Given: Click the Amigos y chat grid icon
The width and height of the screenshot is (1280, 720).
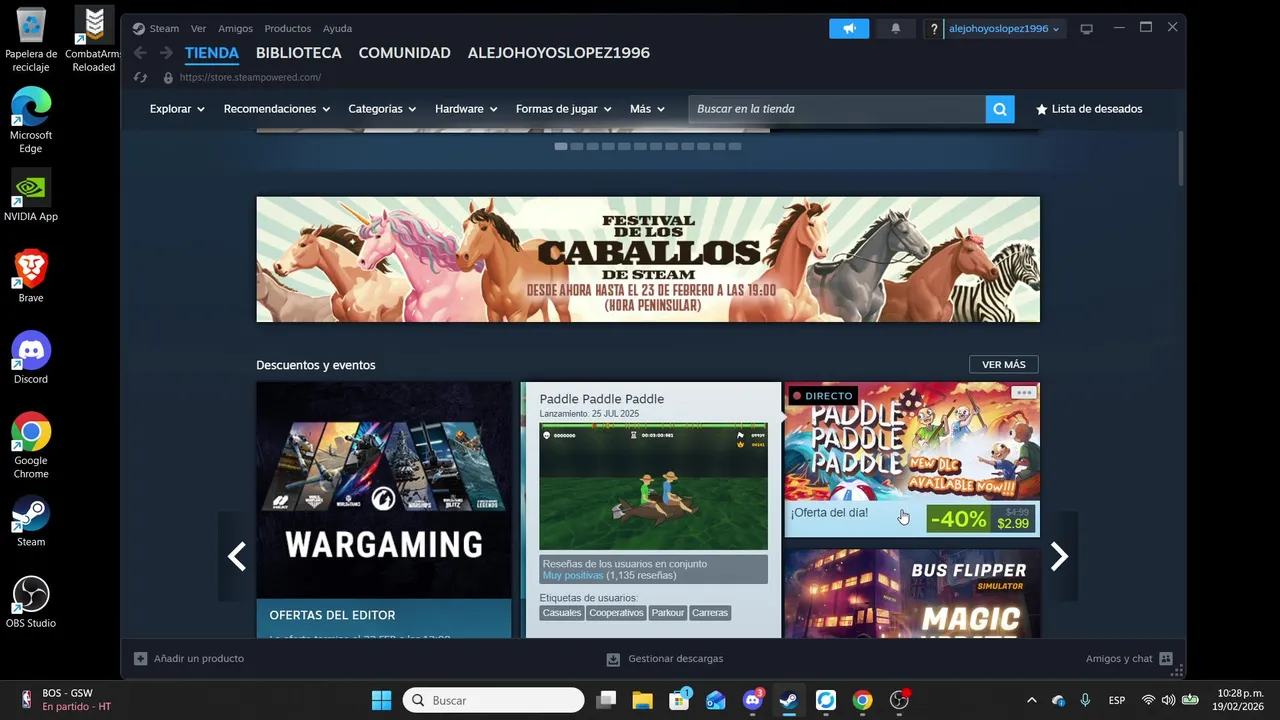Looking at the screenshot, I should (x=1166, y=658).
